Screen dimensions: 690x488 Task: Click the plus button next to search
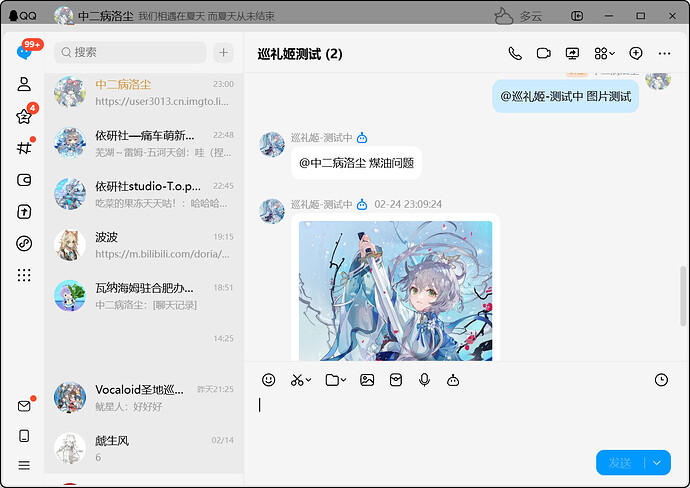[x=224, y=52]
